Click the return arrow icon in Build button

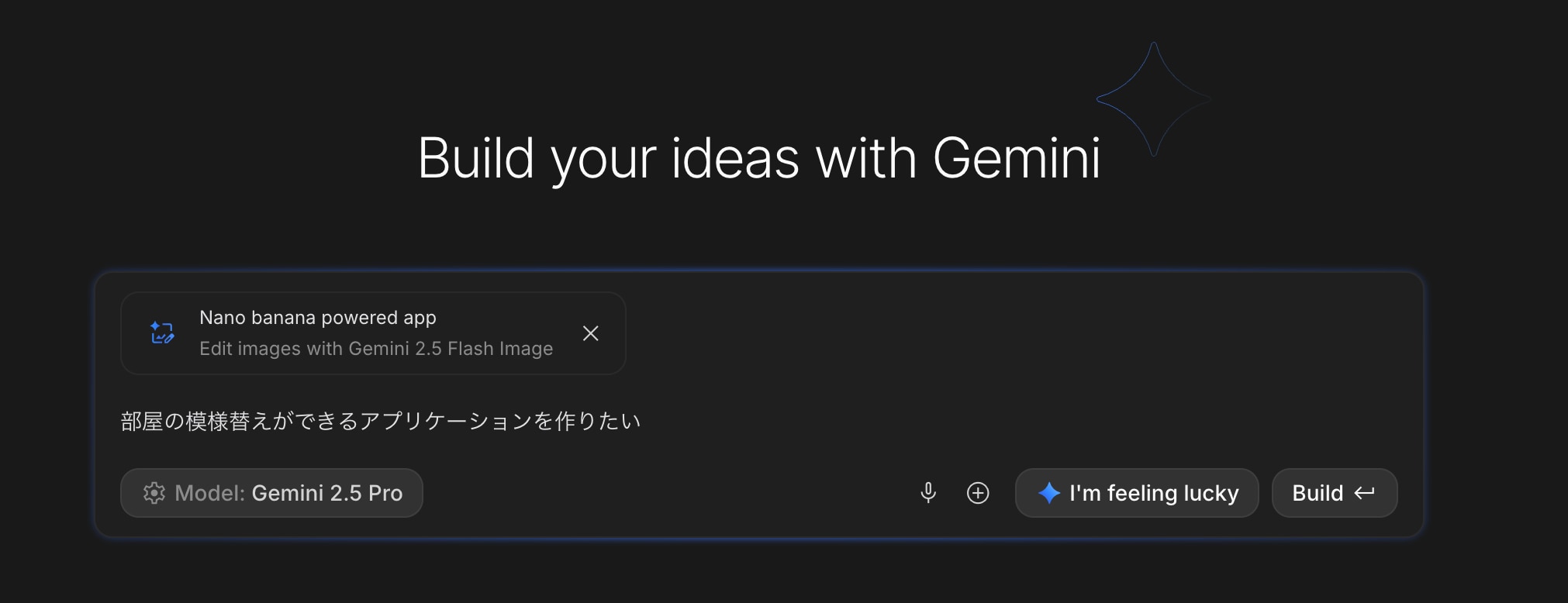click(1364, 493)
